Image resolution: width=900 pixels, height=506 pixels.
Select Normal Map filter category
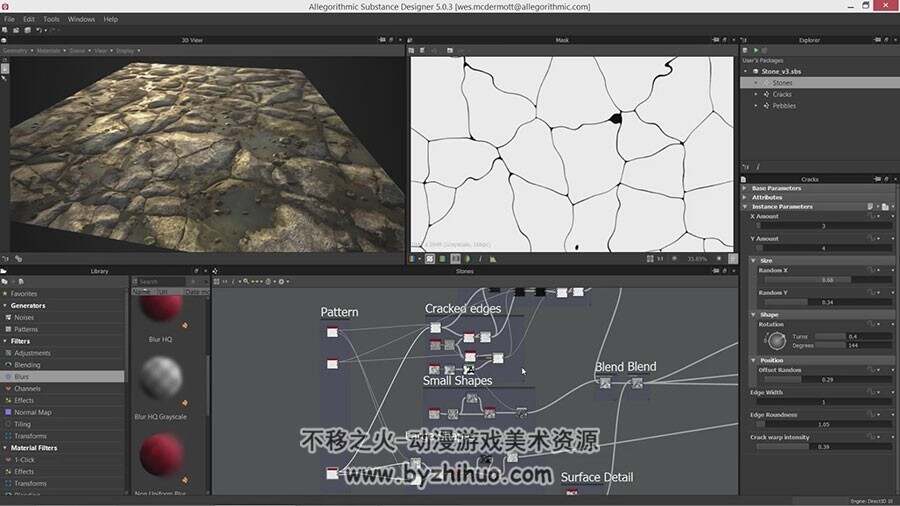pos(33,412)
